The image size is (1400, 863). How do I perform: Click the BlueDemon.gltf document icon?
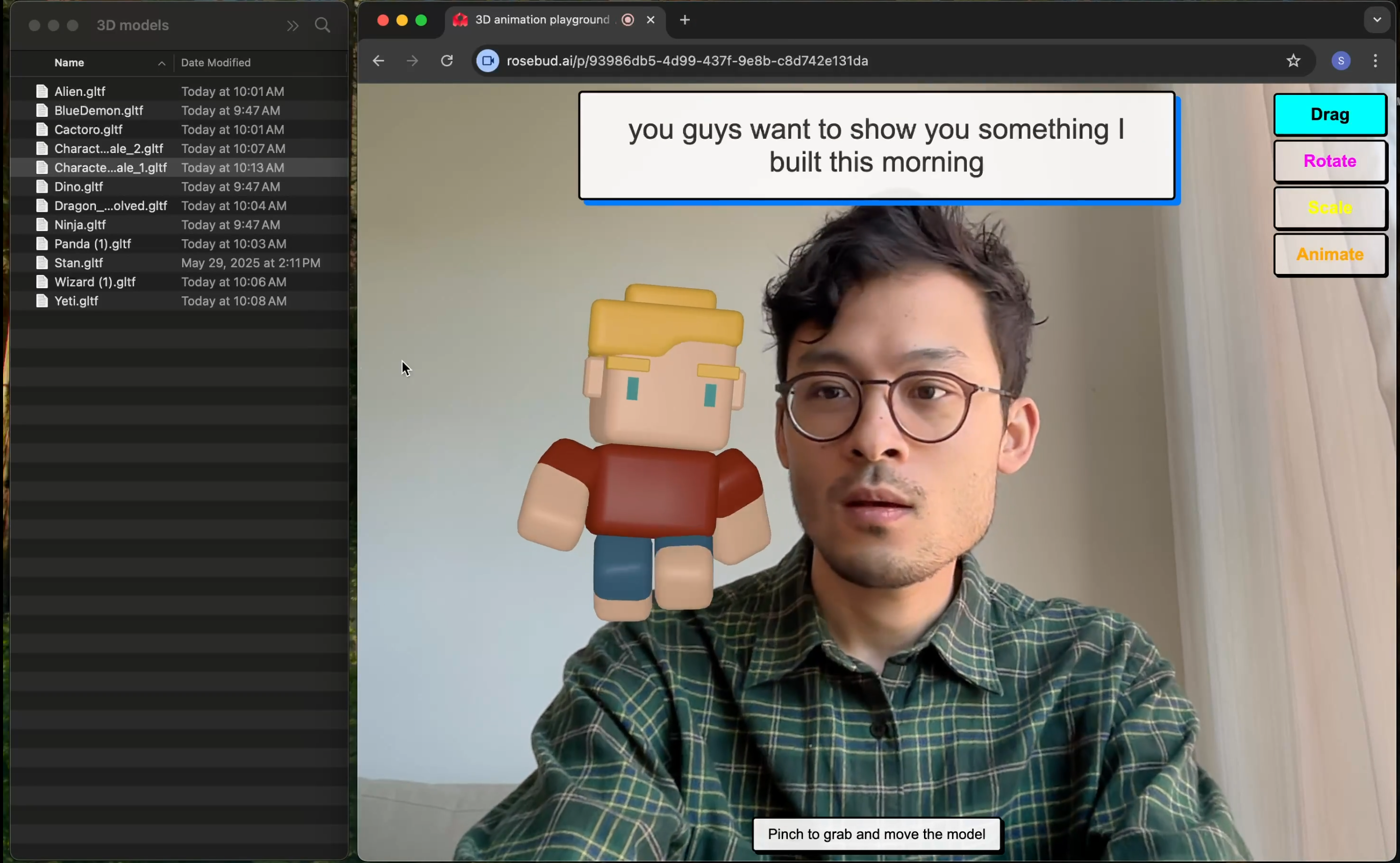[42, 111]
